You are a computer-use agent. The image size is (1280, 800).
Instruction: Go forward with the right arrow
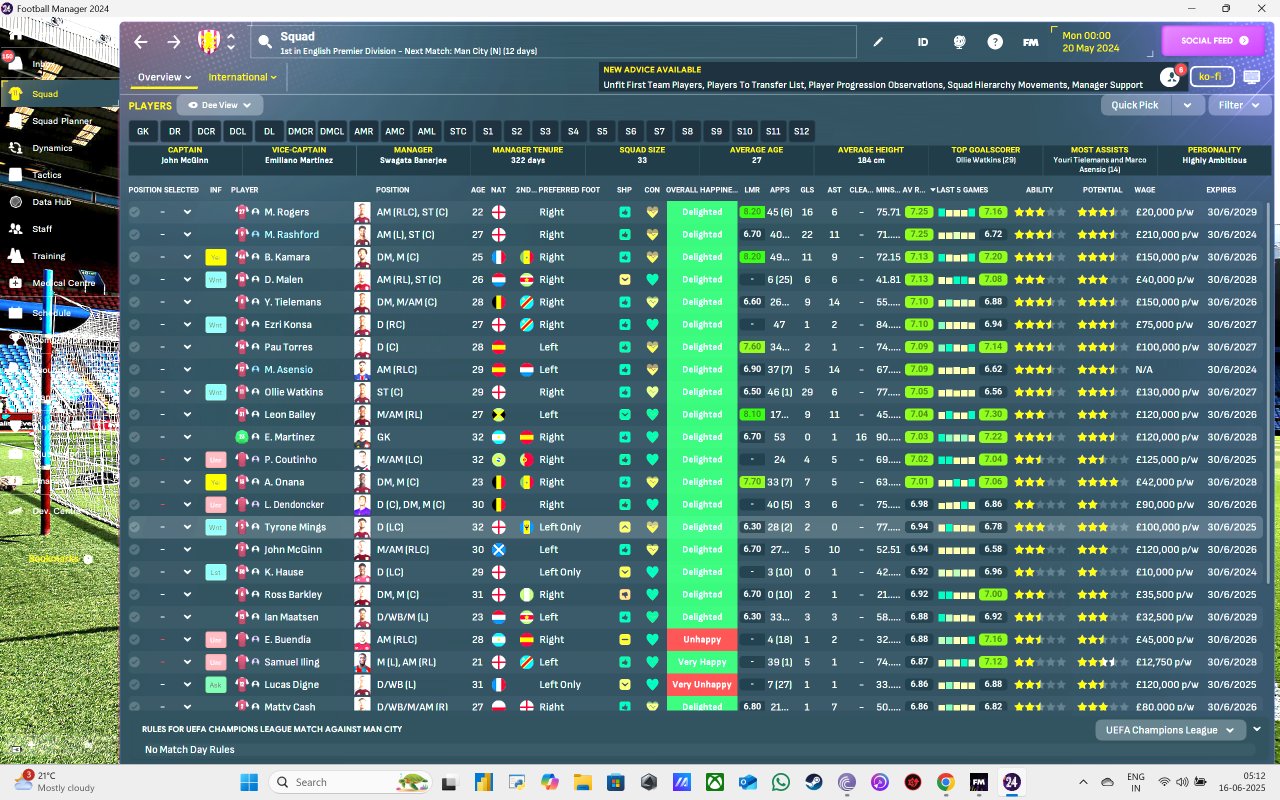(x=174, y=42)
